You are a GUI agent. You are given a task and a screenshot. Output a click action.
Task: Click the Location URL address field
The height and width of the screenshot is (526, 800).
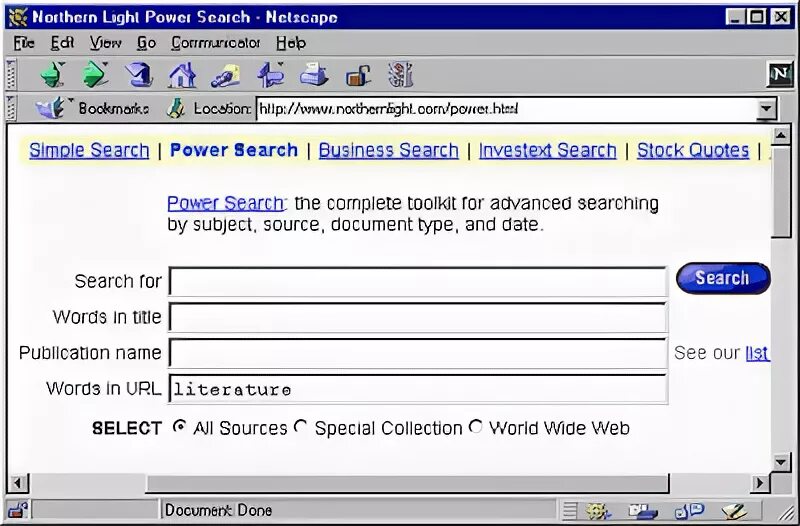[x=507, y=109]
